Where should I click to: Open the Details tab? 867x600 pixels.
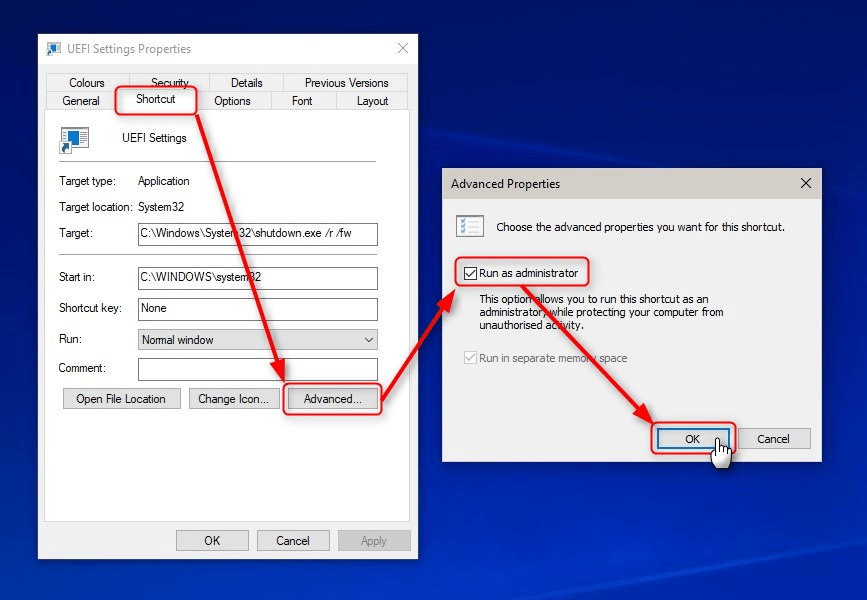click(245, 82)
